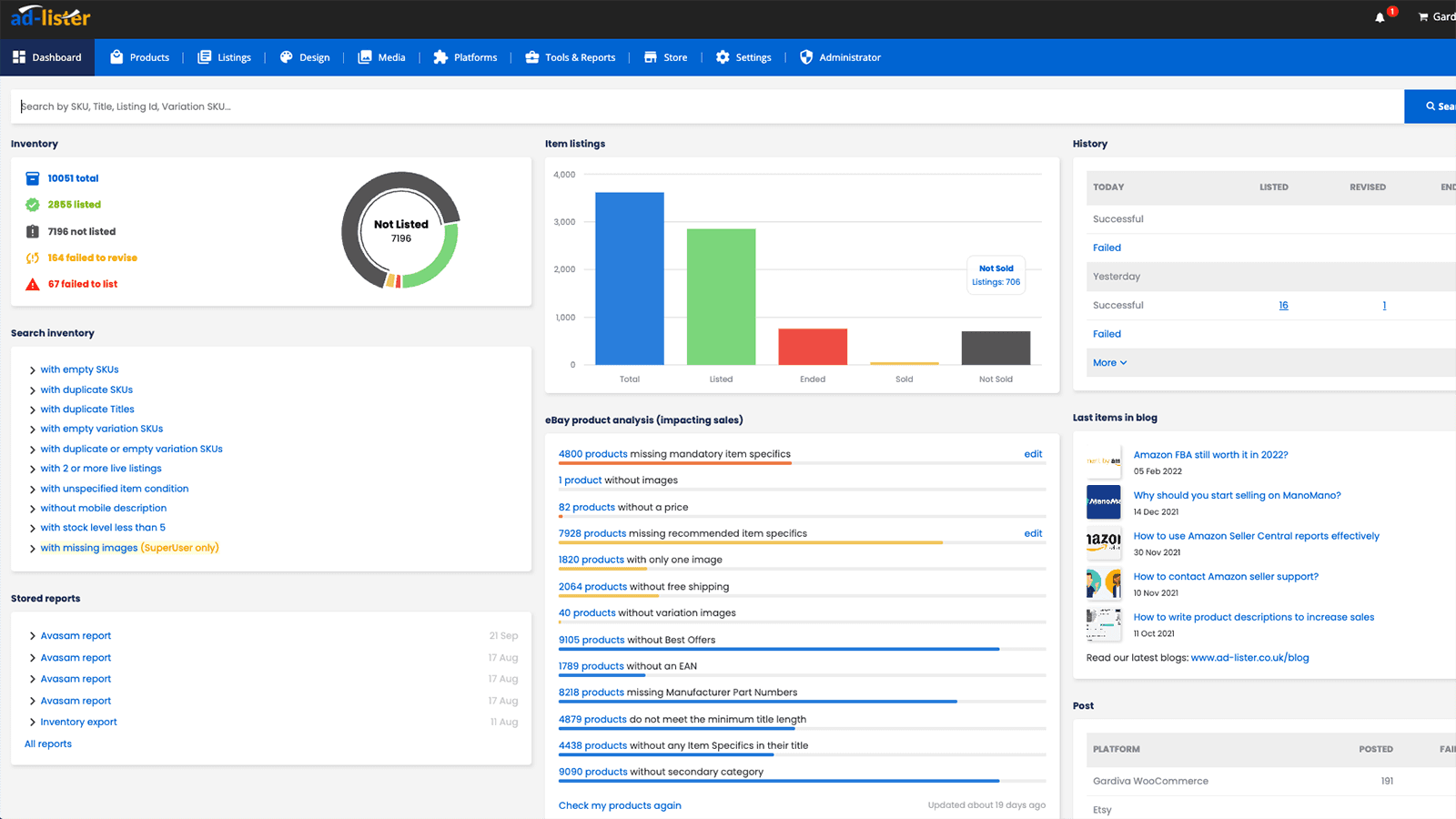Expand the 'with duplicate SKUs' inventory filter

86,389
